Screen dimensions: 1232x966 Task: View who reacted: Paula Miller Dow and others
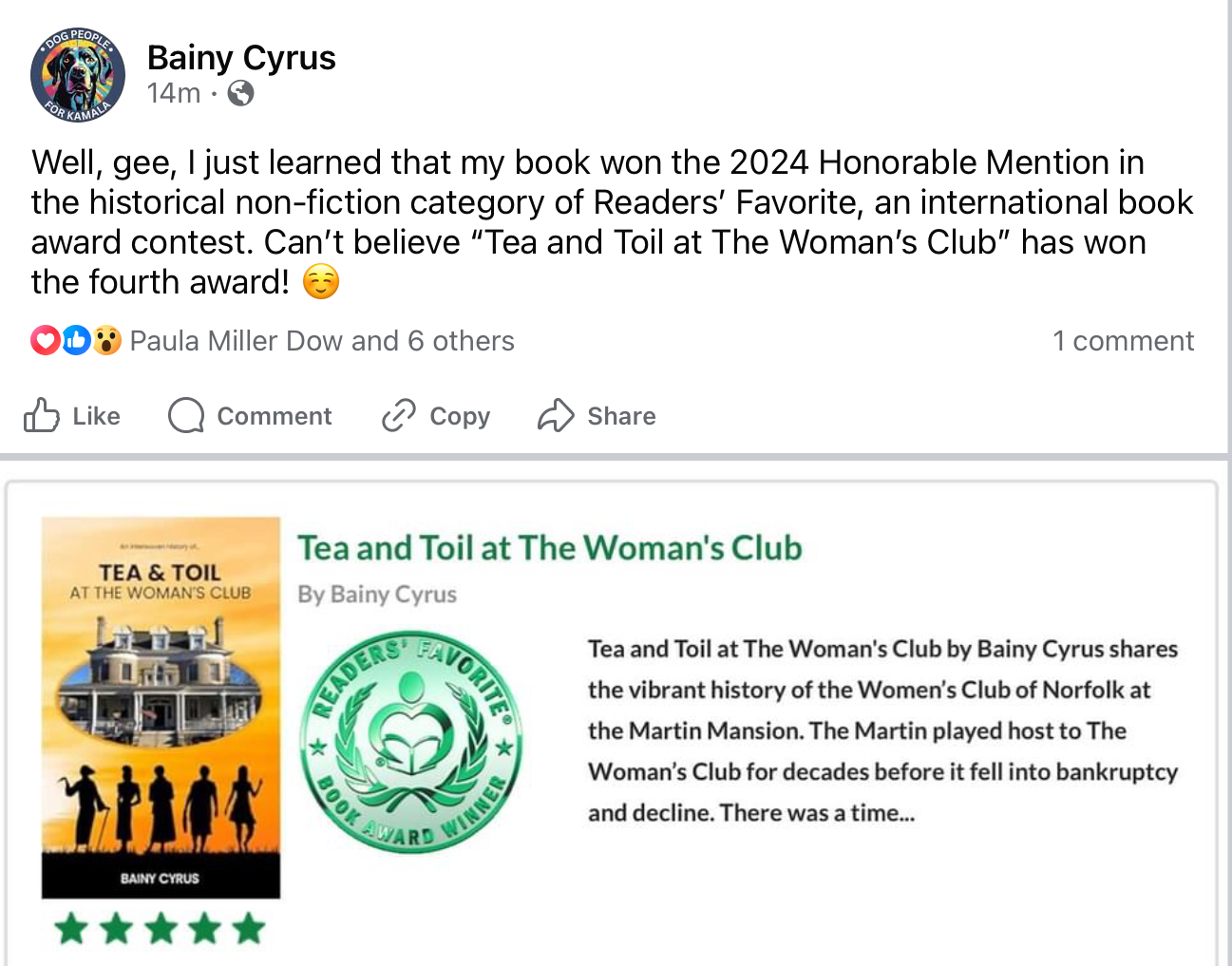322,341
